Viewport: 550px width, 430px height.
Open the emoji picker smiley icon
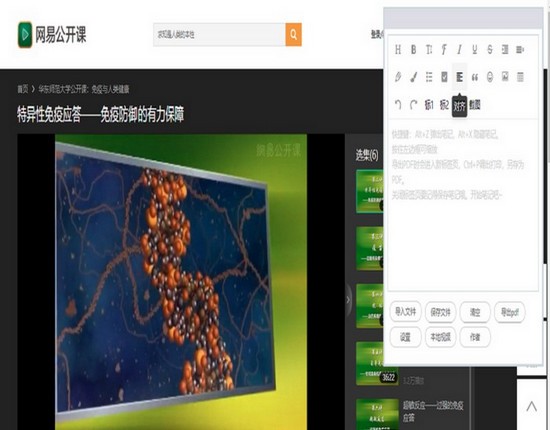click(490, 77)
